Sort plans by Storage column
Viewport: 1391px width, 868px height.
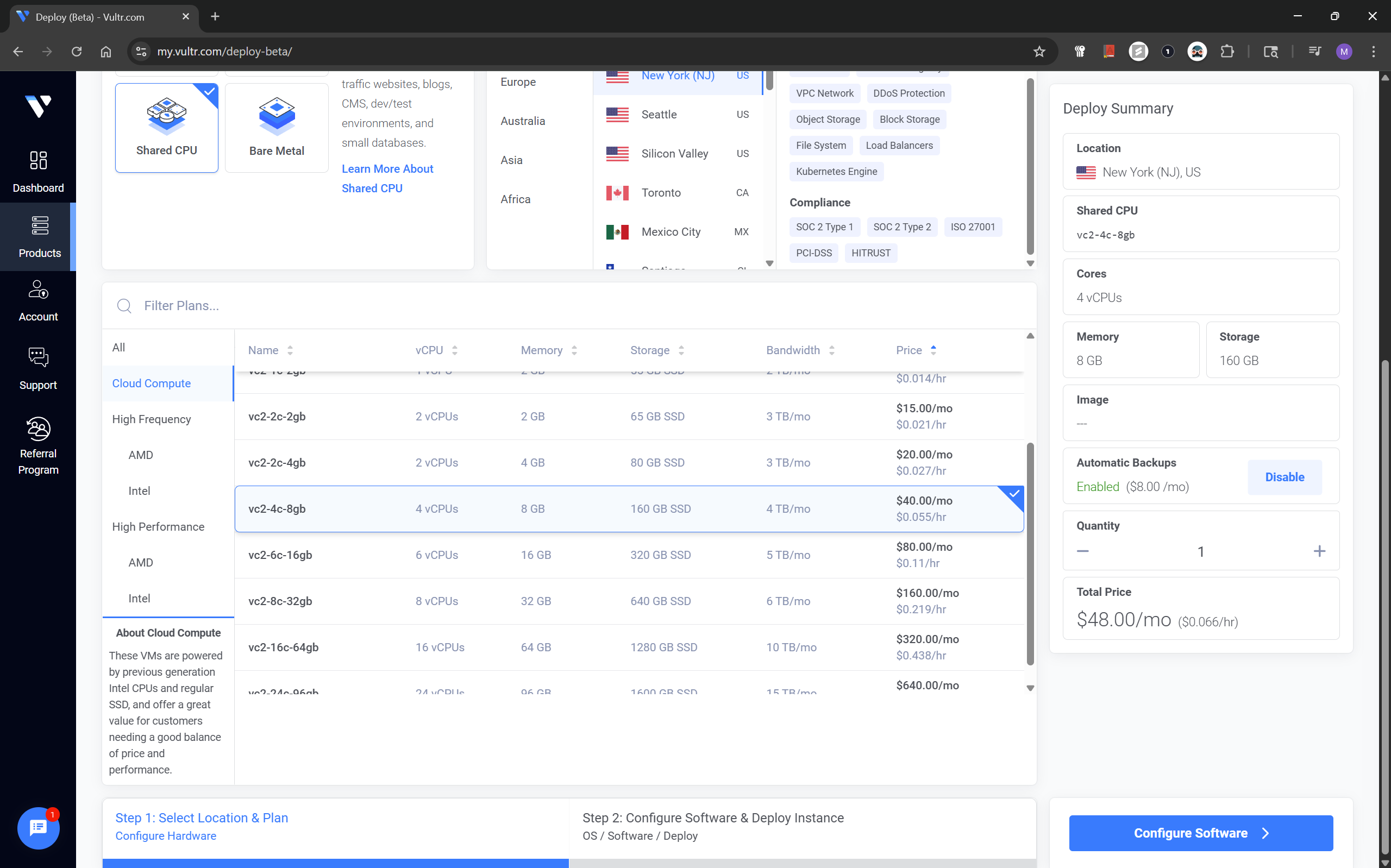tap(657, 350)
